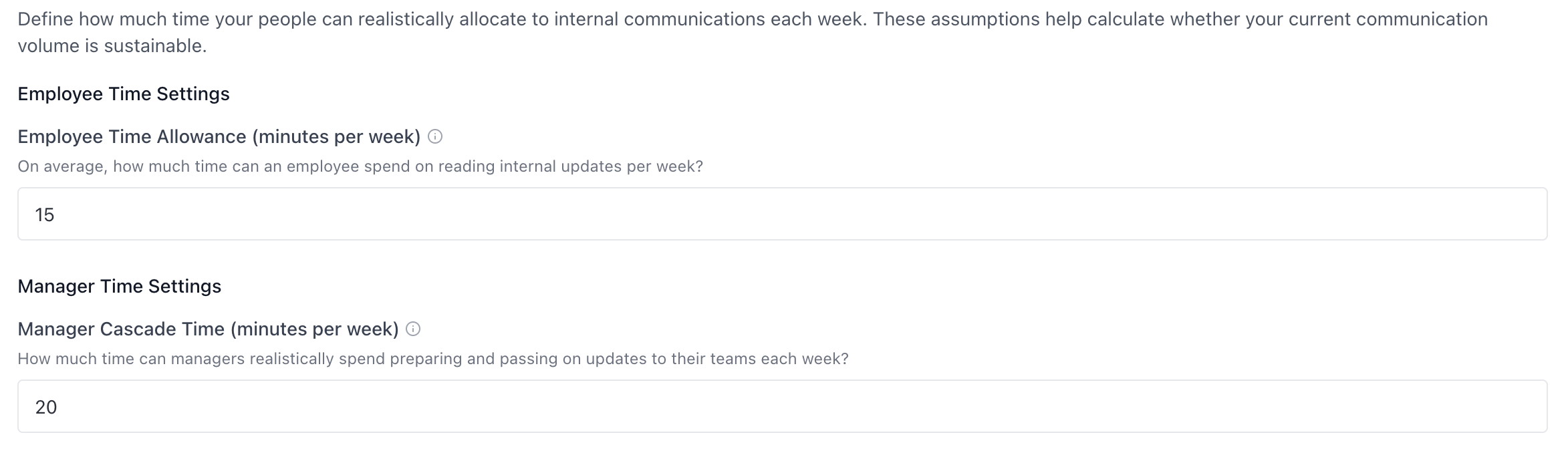Click helper text about managers passing on updates
Screen dimensions: 1568x453
tap(432, 359)
